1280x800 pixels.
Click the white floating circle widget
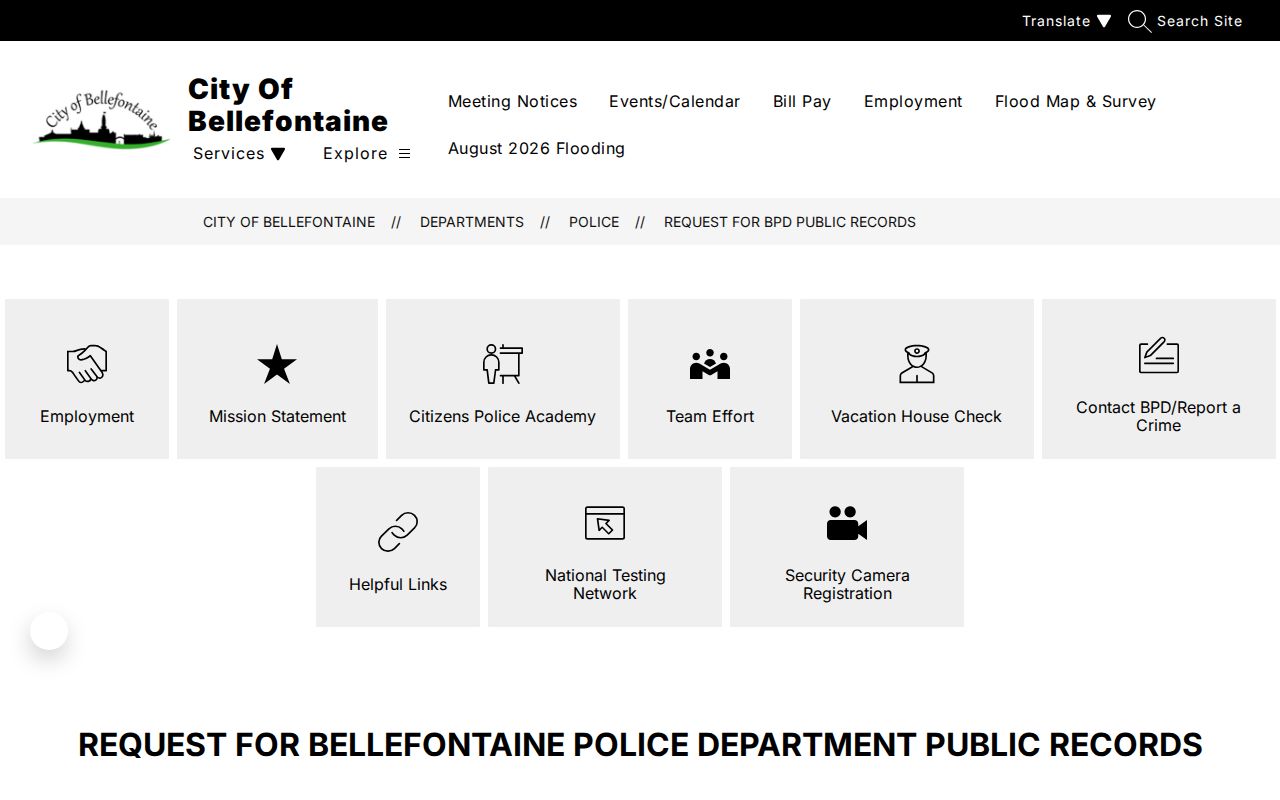(x=49, y=631)
